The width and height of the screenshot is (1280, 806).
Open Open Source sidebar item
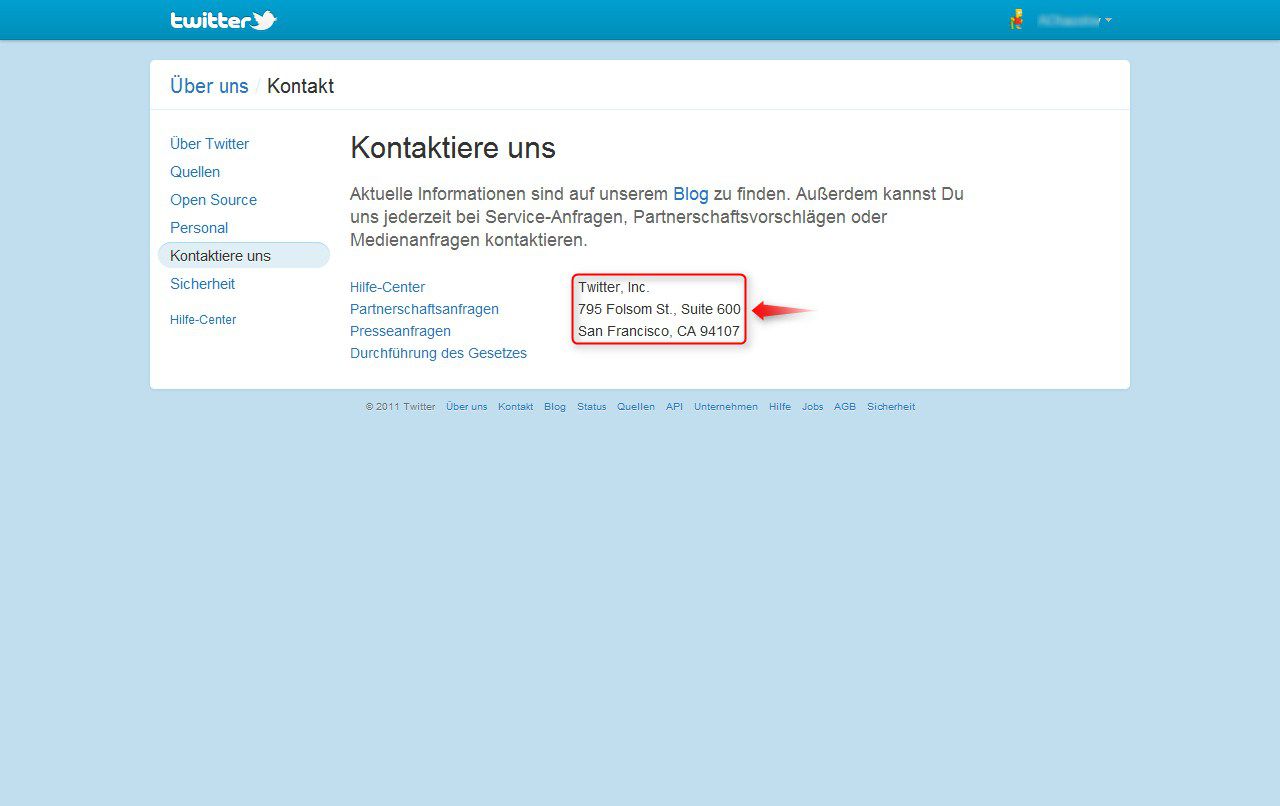point(213,200)
